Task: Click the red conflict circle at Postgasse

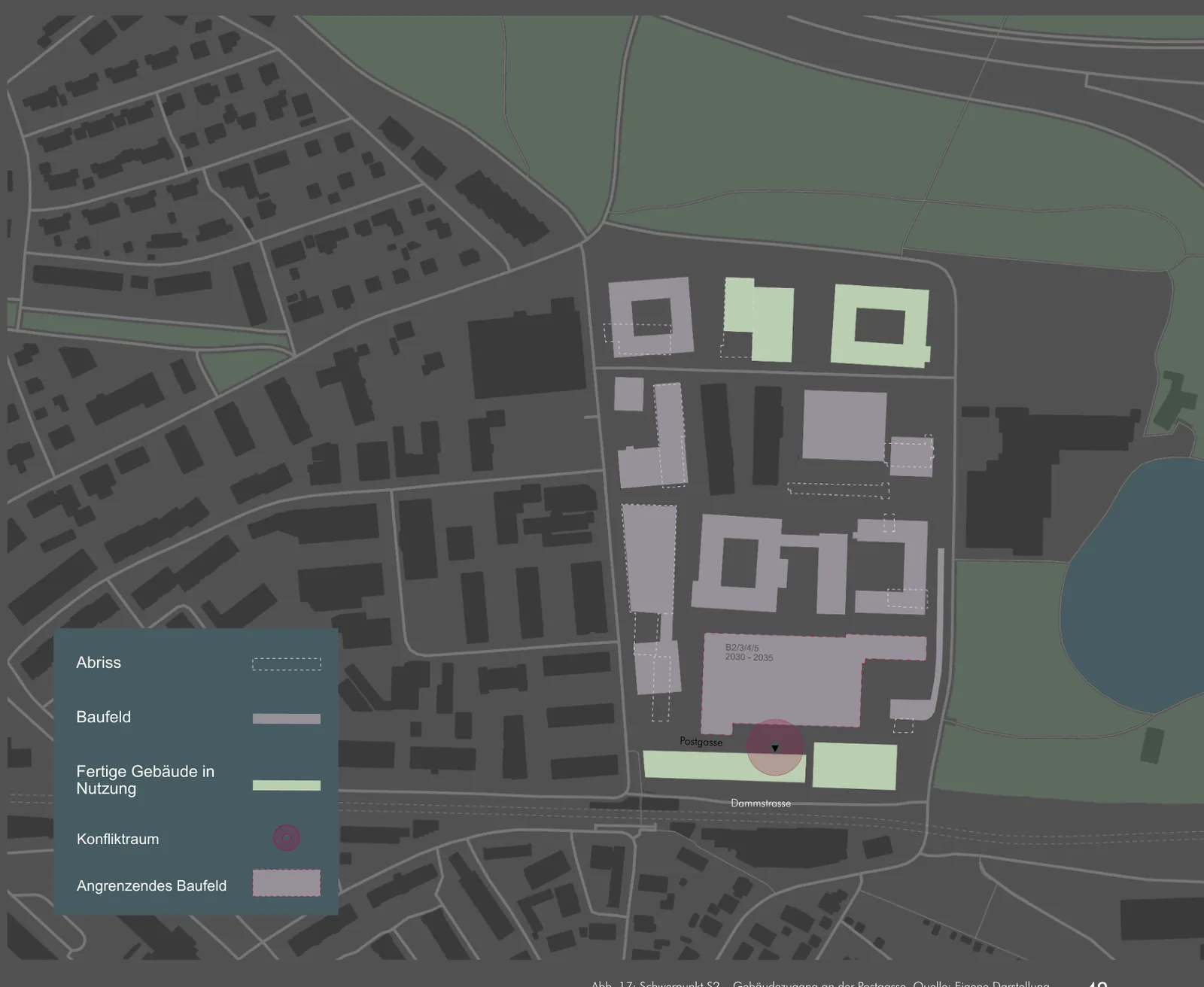Action: tap(775, 748)
